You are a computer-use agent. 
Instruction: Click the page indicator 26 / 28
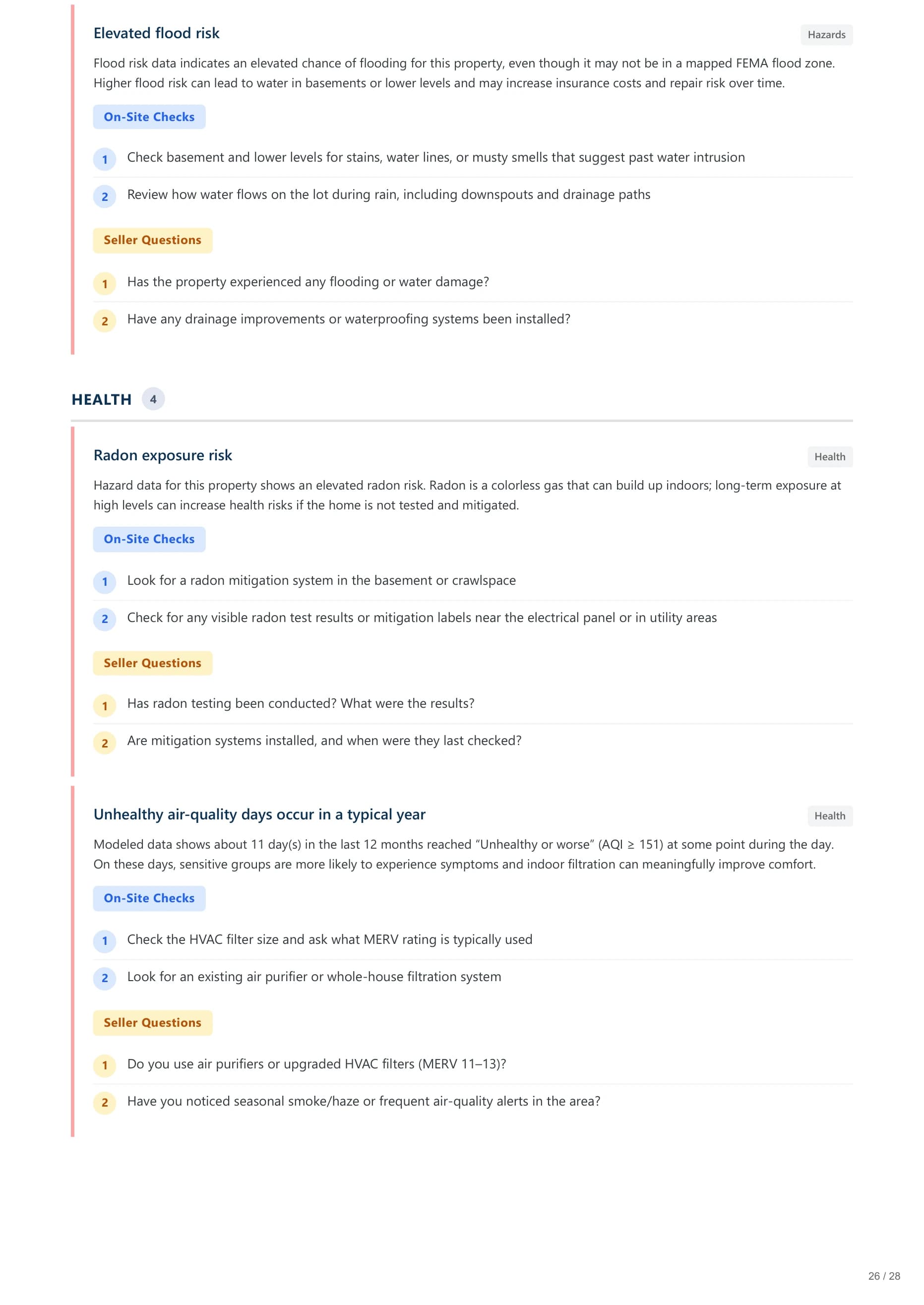tap(884, 1276)
